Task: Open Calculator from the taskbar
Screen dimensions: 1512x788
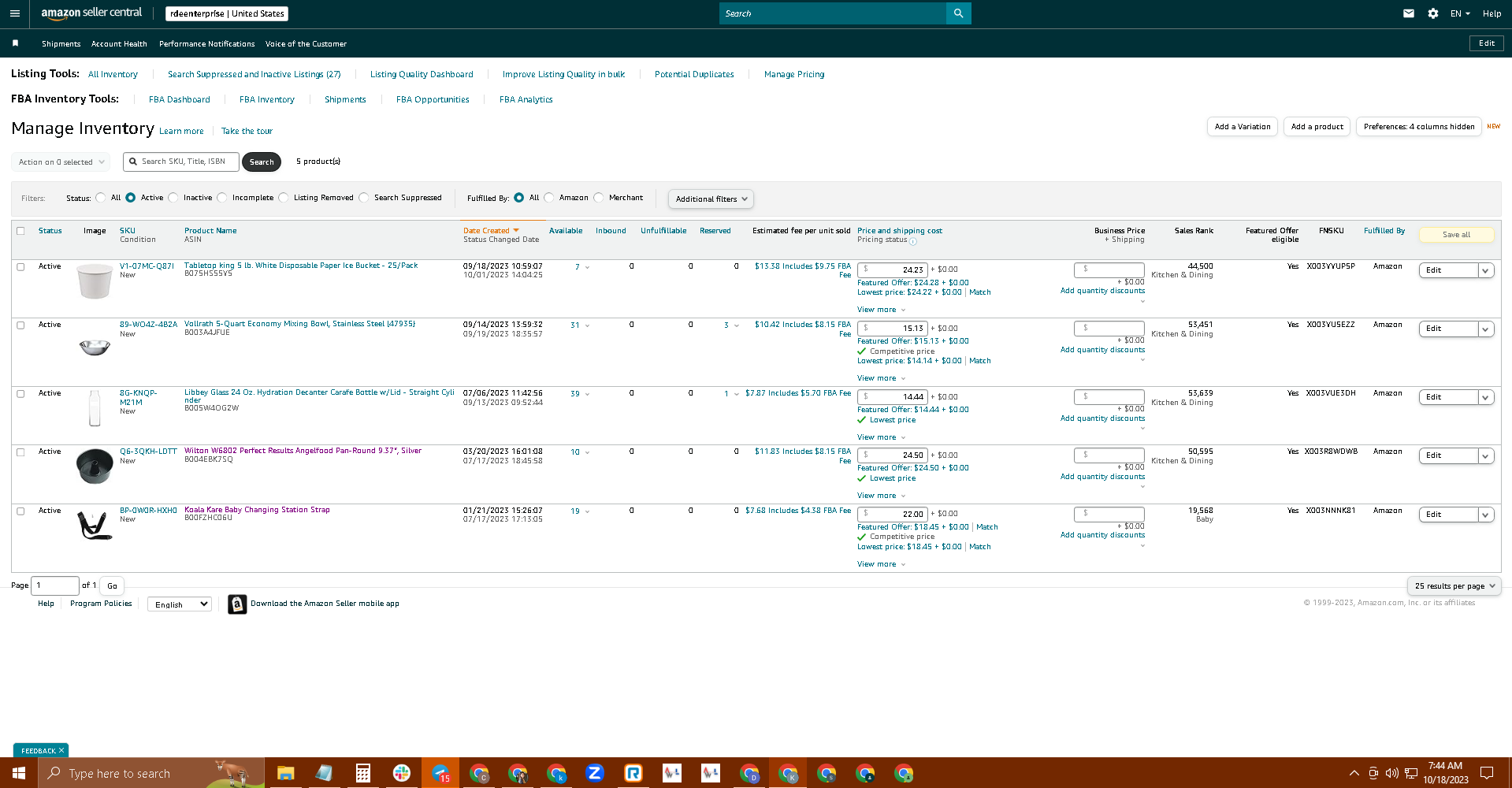Action: [x=362, y=773]
